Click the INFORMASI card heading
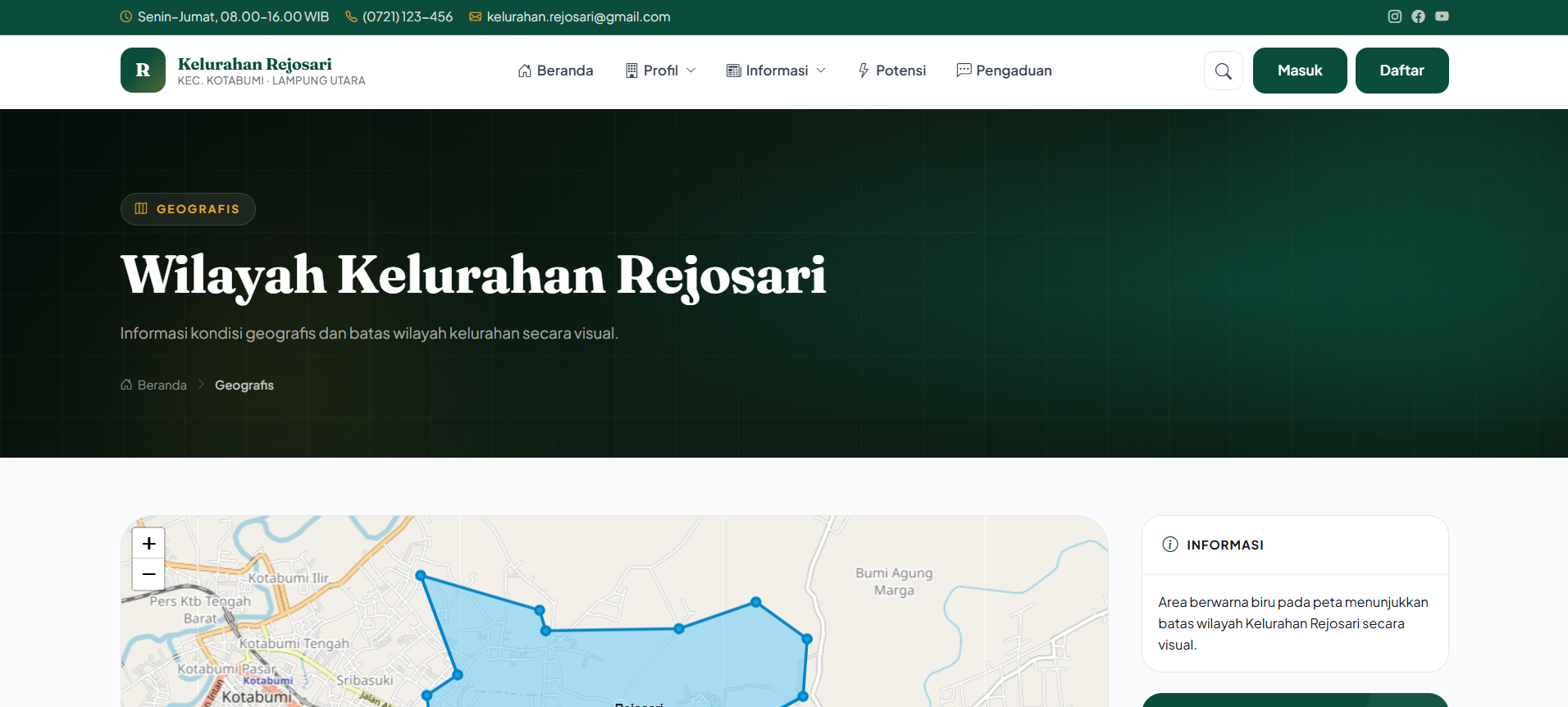Screen dimensions: 1568x707 pyautogui.click(x=1224, y=545)
